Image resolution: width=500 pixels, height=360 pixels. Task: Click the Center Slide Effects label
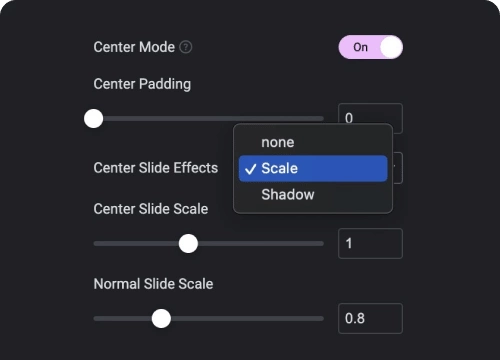pyautogui.click(x=156, y=168)
